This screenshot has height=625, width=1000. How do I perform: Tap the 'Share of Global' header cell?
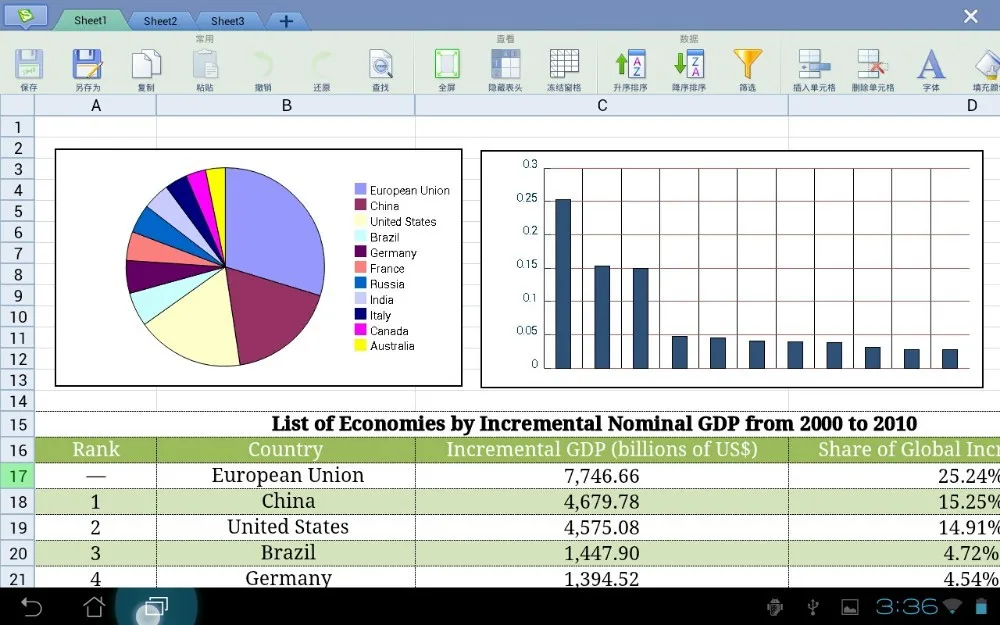tap(895, 450)
